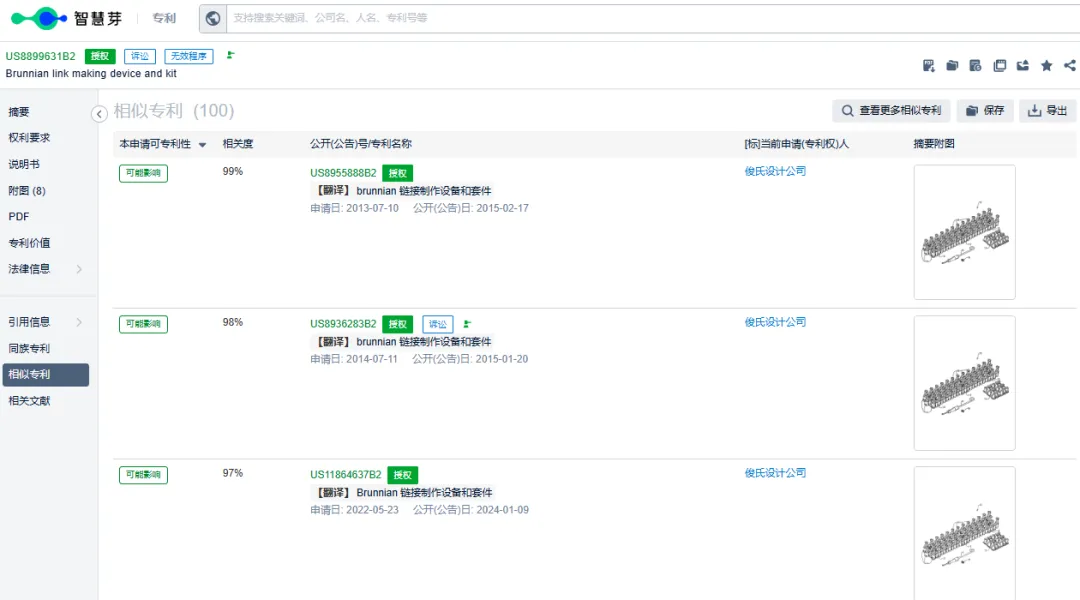Viewport: 1080px width, 600px height.
Task: Click the inbox alert icon in toolbar
Action: click(1023, 65)
